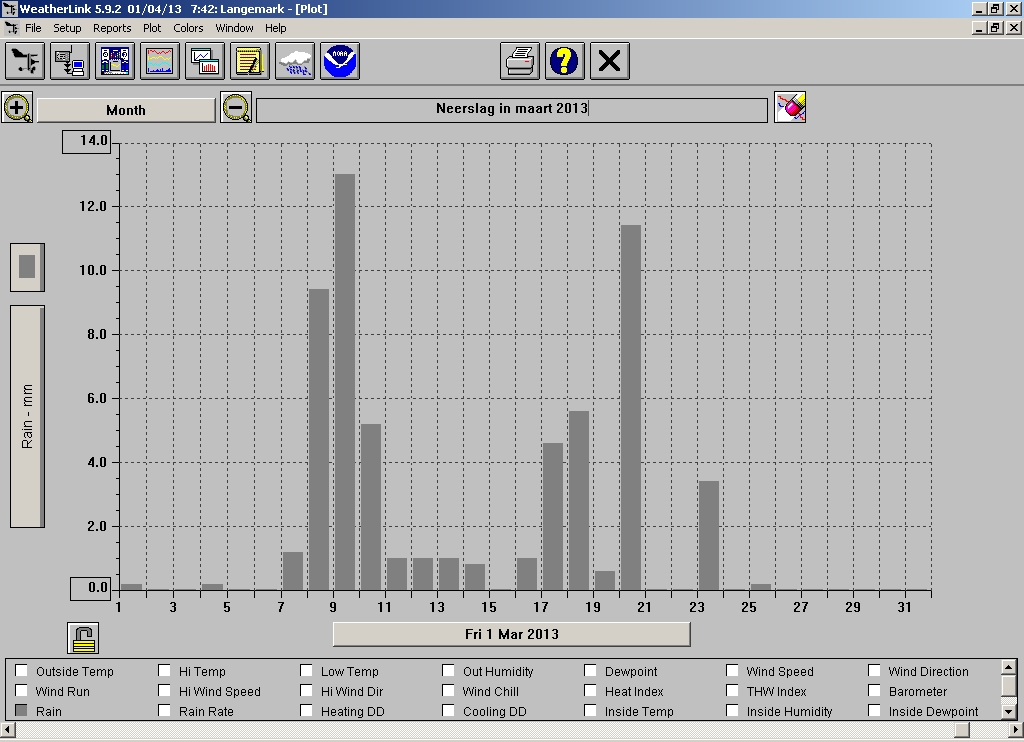Enable the THW Index checkbox

tap(732, 690)
